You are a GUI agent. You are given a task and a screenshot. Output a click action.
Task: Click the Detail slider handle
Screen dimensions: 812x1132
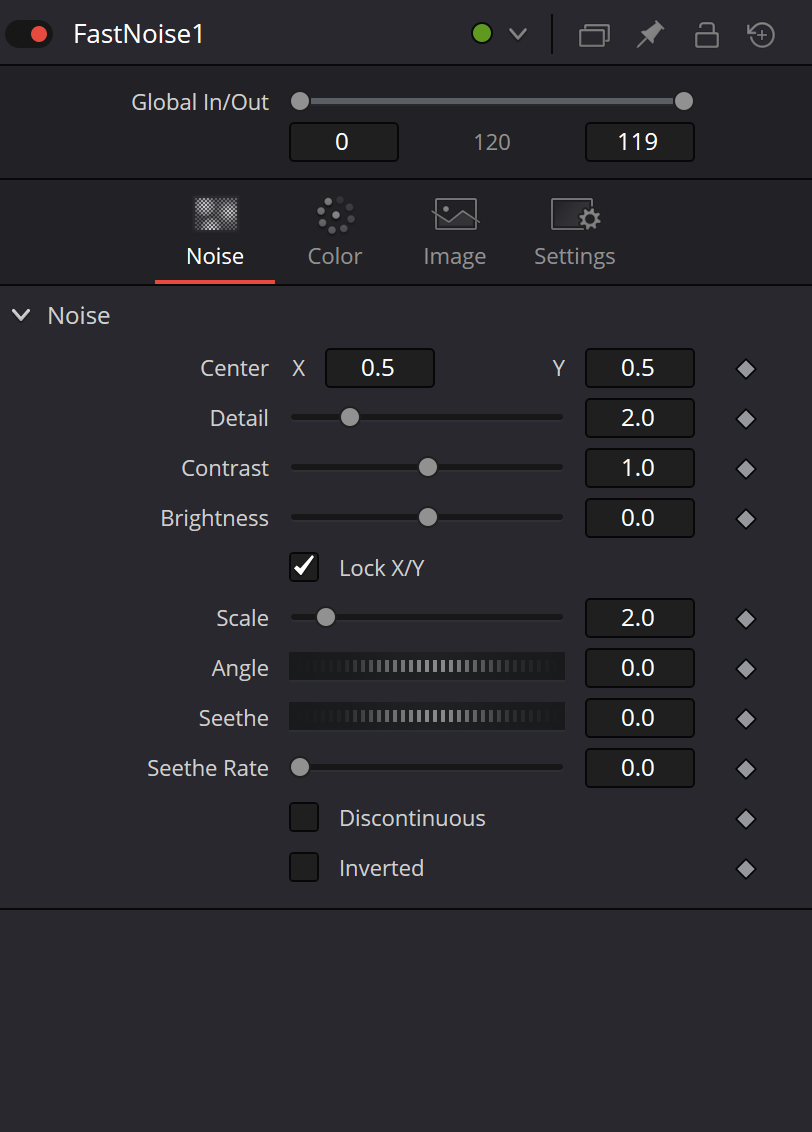click(349, 417)
